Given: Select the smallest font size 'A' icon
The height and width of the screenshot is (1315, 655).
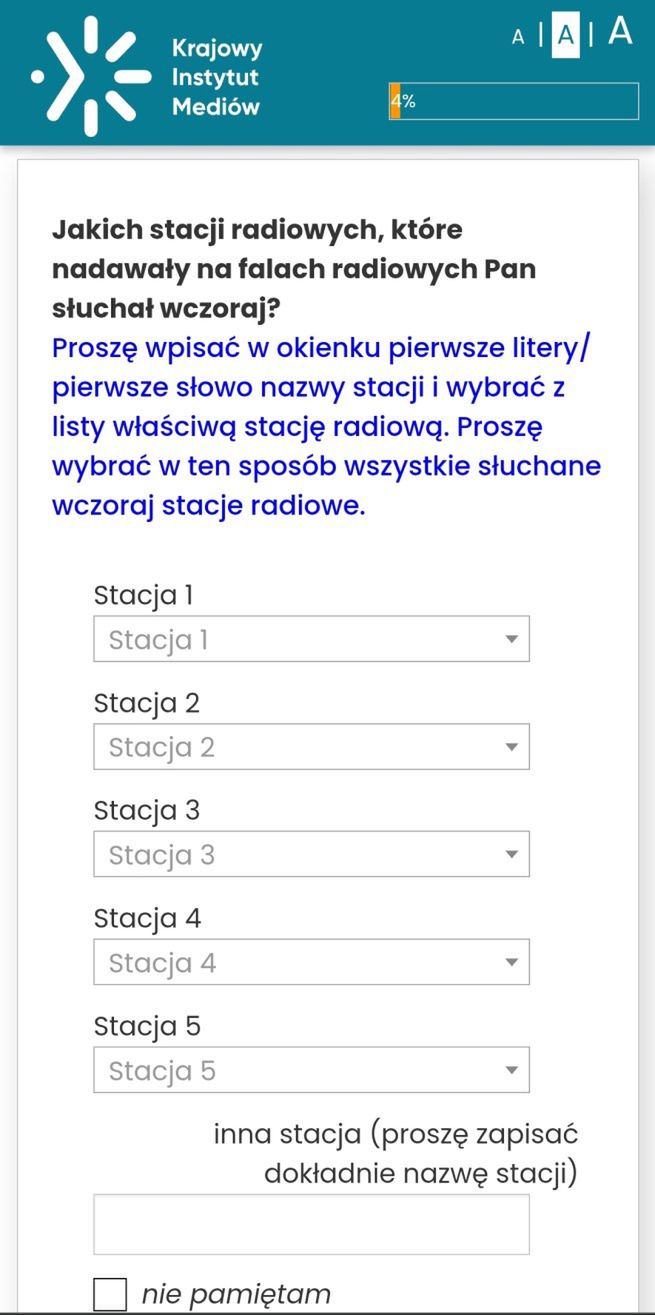Looking at the screenshot, I should click(518, 37).
